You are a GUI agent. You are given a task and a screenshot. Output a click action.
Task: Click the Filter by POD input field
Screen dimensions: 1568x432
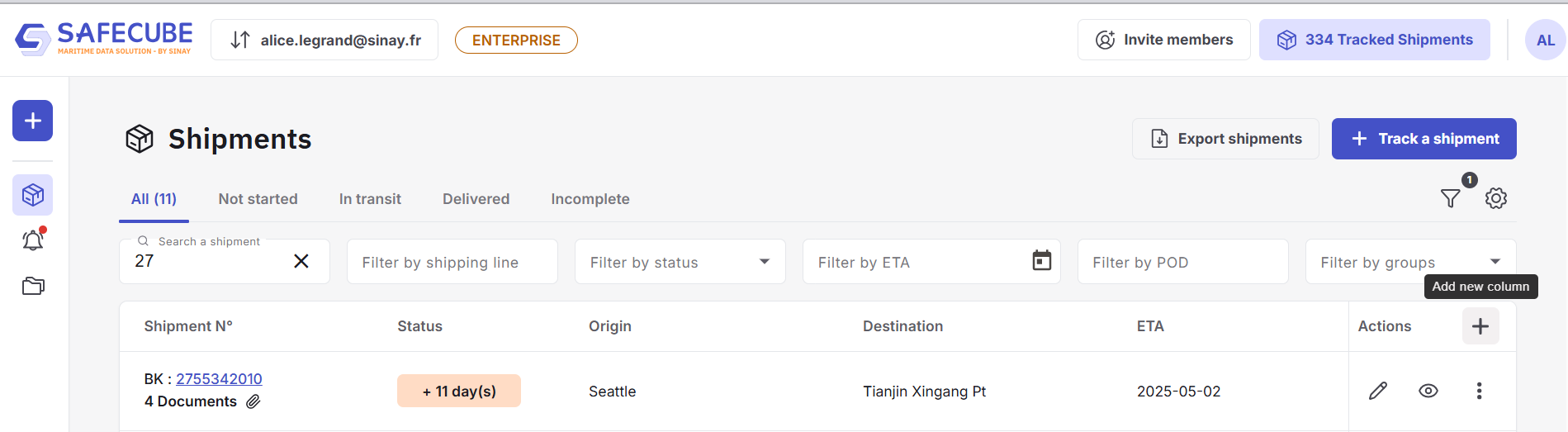pos(1182,262)
